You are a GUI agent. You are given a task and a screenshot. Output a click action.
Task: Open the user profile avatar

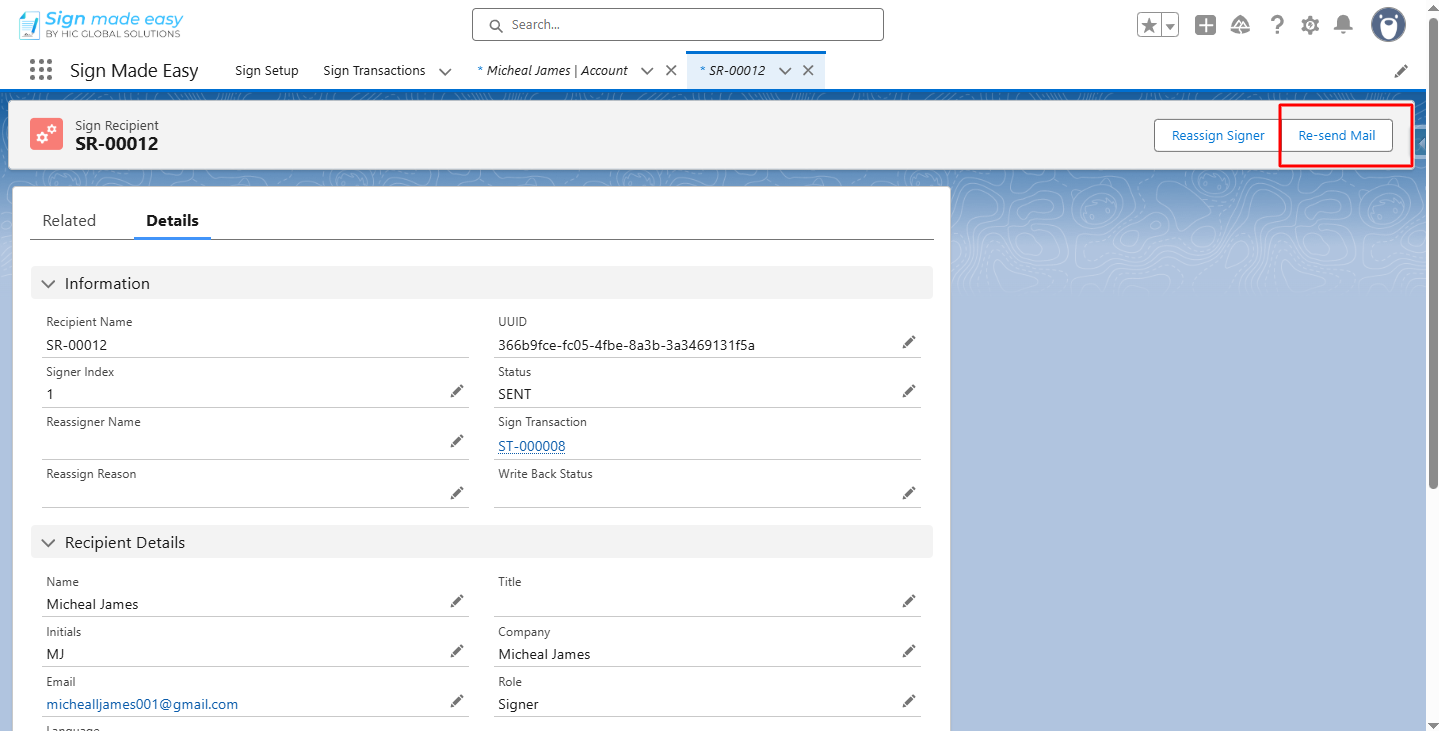pos(1388,25)
